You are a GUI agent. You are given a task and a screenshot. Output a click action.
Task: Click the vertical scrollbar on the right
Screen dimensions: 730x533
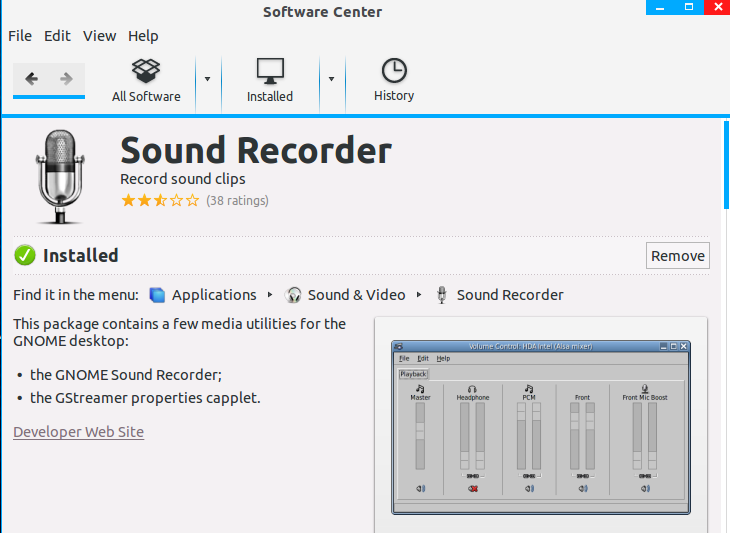[x=724, y=165]
